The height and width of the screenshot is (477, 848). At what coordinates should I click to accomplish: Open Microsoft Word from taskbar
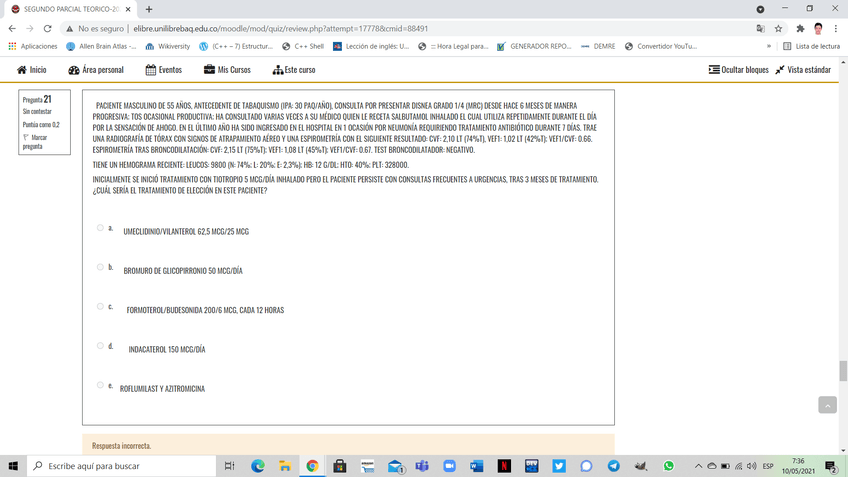tap(476, 466)
